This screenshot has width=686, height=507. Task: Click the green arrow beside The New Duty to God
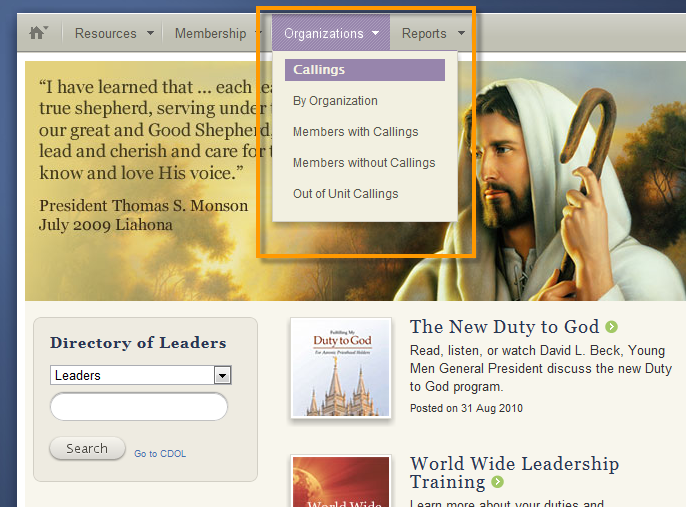tap(611, 327)
